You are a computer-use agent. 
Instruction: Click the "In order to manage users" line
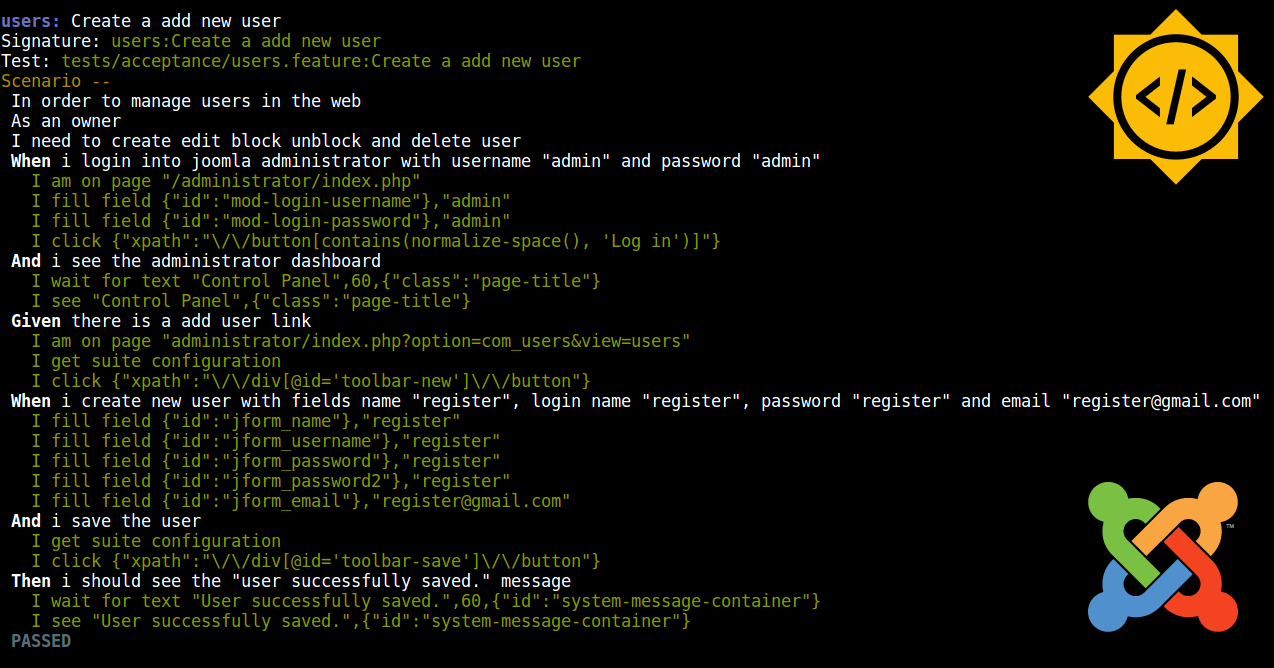click(186, 101)
